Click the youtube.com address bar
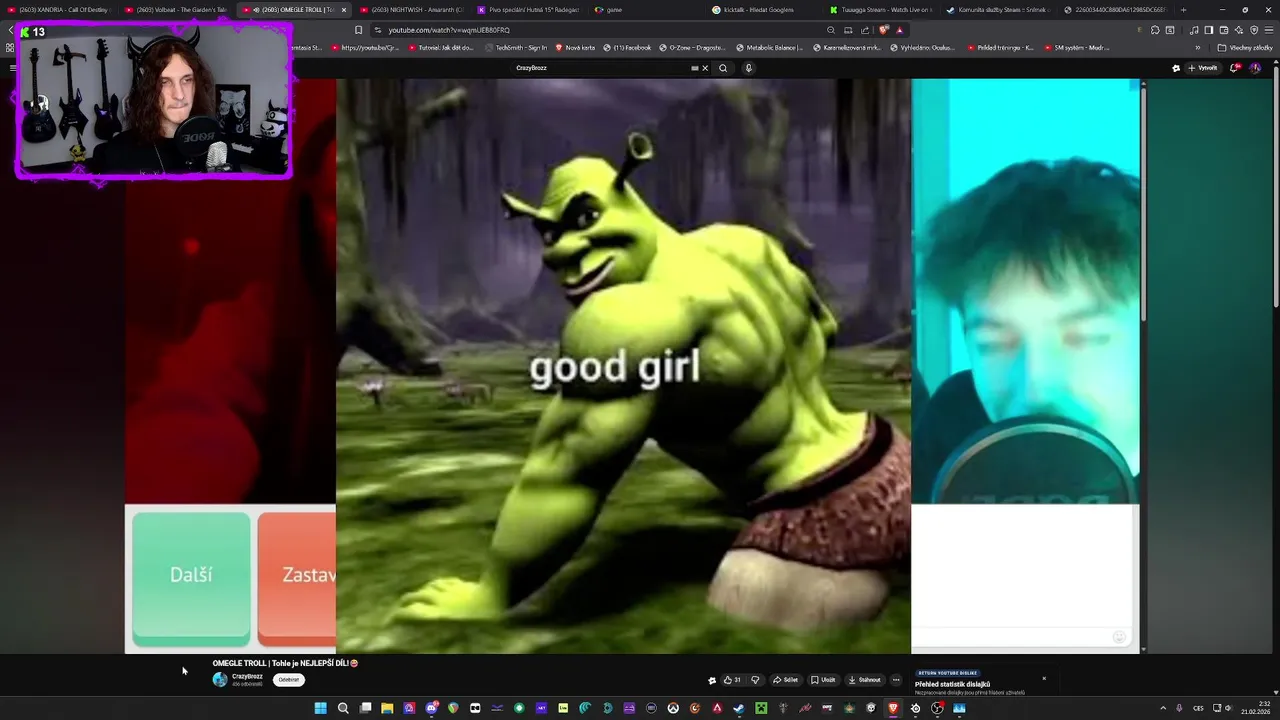Image resolution: width=1280 pixels, height=720 pixels. point(600,30)
